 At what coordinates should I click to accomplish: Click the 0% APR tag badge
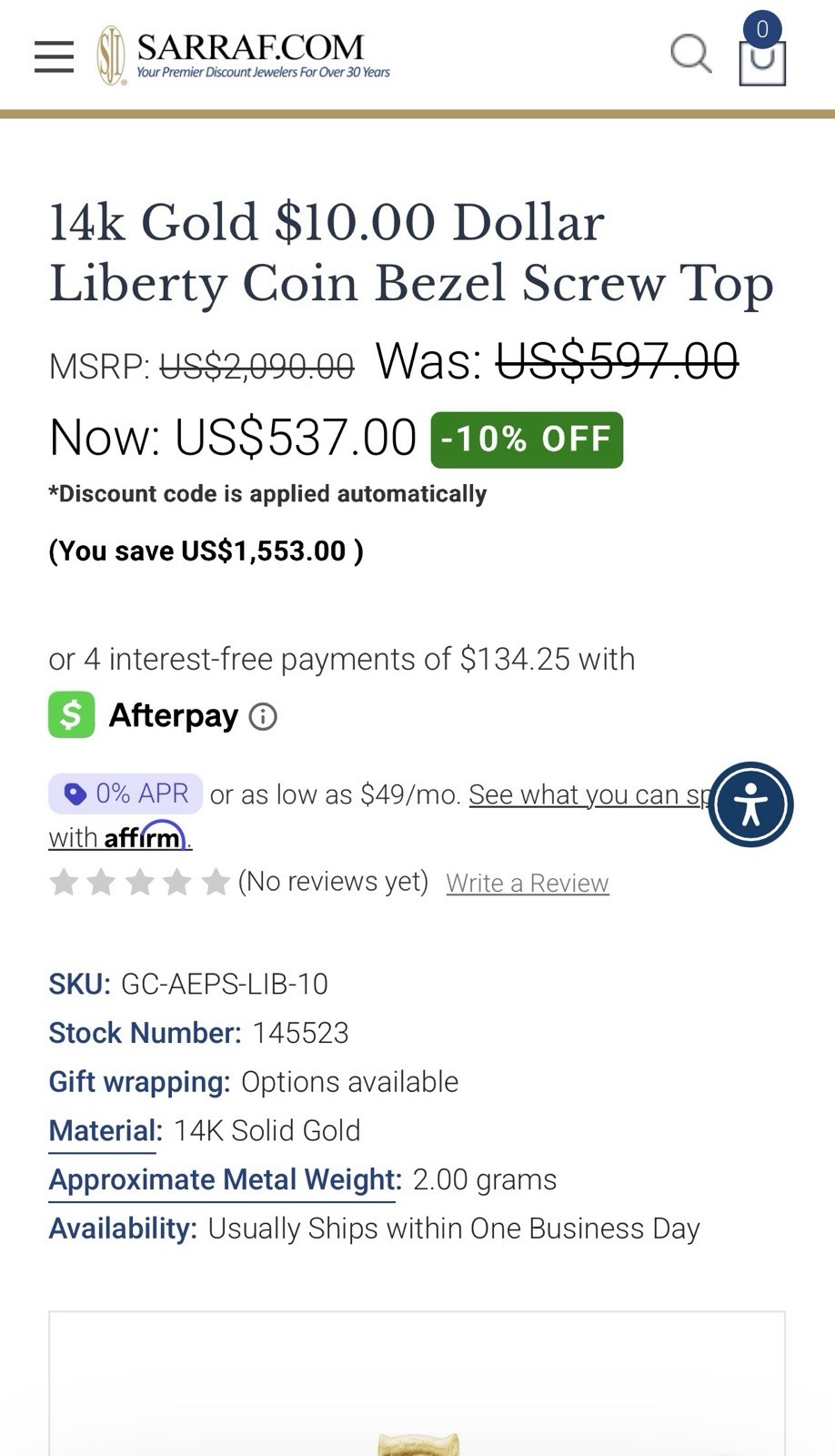(x=126, y=794)
